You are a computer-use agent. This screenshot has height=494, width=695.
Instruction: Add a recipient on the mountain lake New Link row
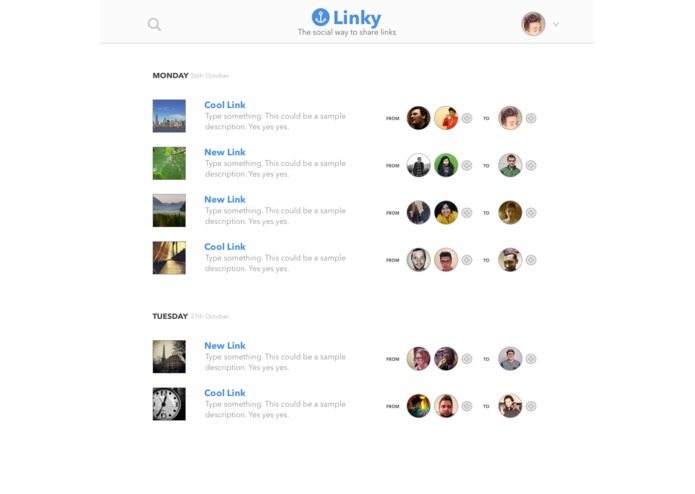(531, 213)
